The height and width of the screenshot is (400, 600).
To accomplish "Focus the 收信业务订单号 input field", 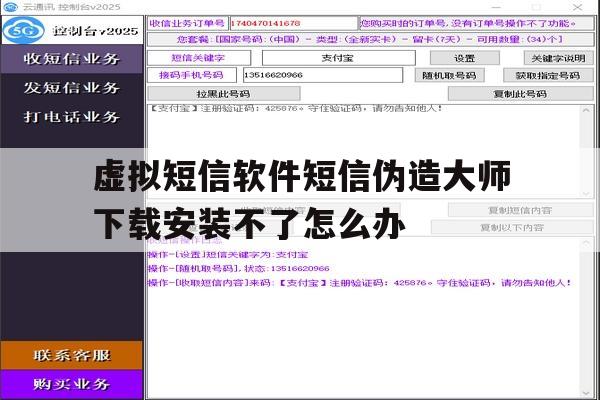I will tap(293, 23).
